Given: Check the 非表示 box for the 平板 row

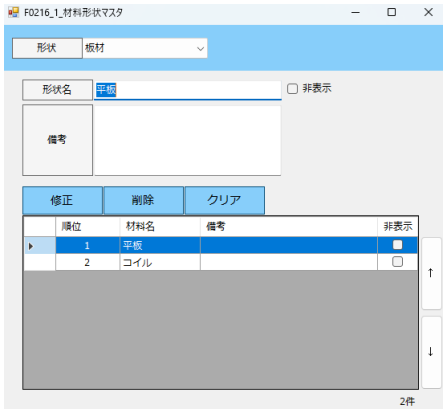Looking at the screenshot, I should point(397,245).
